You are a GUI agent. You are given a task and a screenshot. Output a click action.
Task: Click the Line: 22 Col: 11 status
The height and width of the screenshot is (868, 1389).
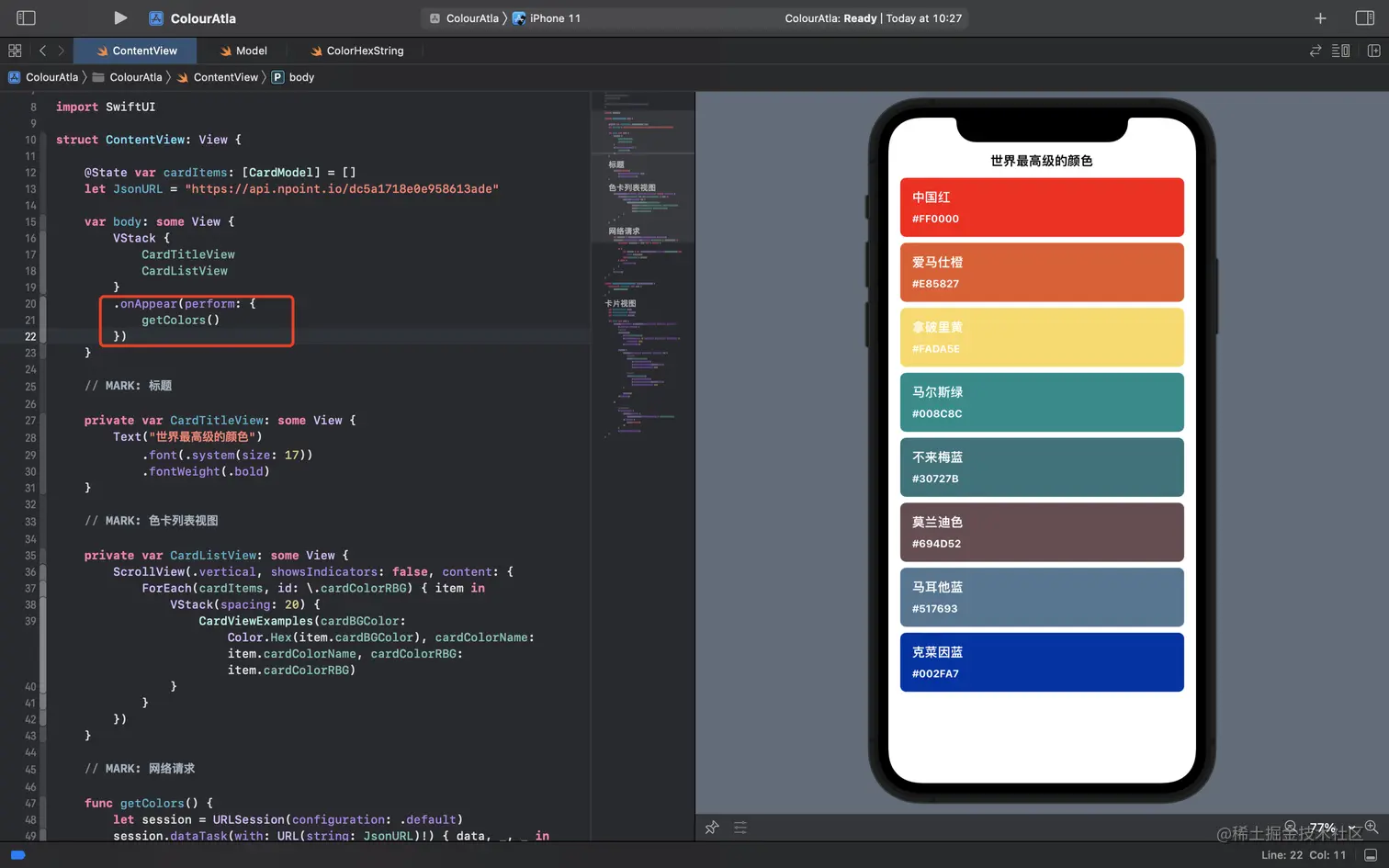pos(1304,855)
